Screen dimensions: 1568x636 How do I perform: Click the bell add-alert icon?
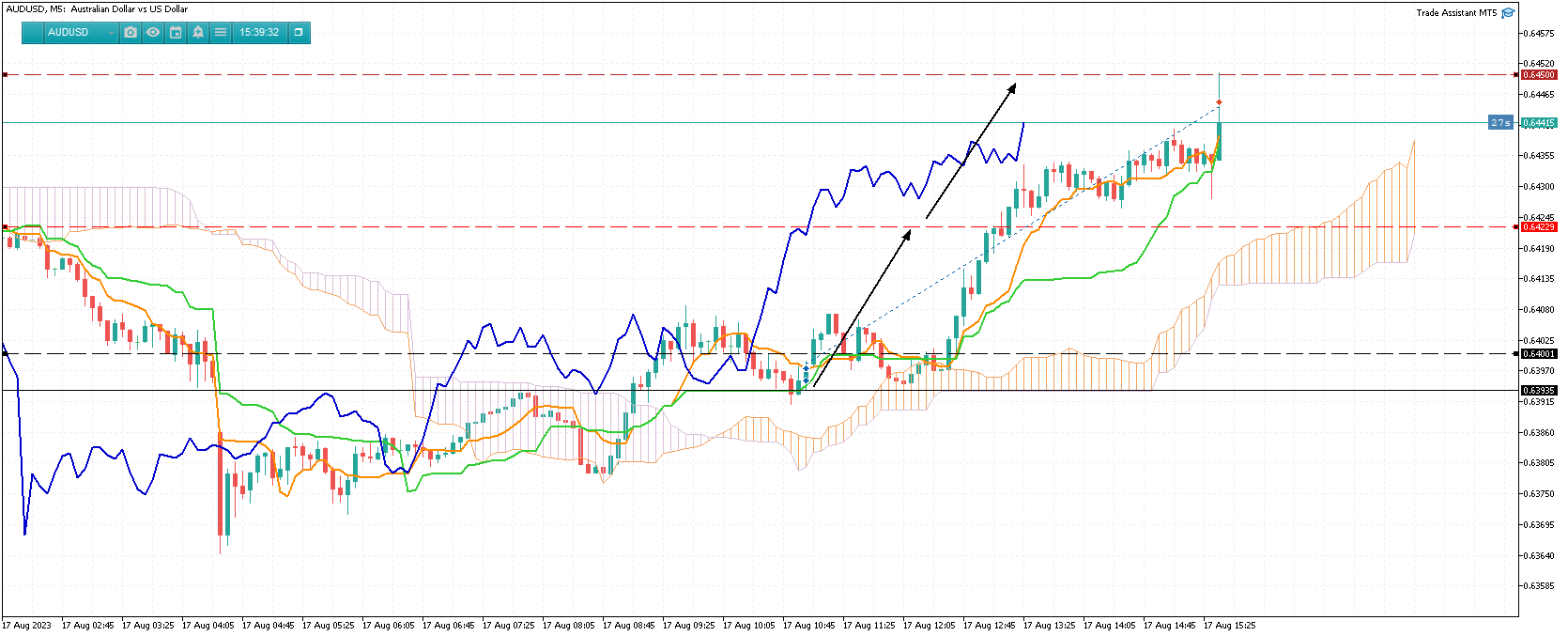click(198, 32)
